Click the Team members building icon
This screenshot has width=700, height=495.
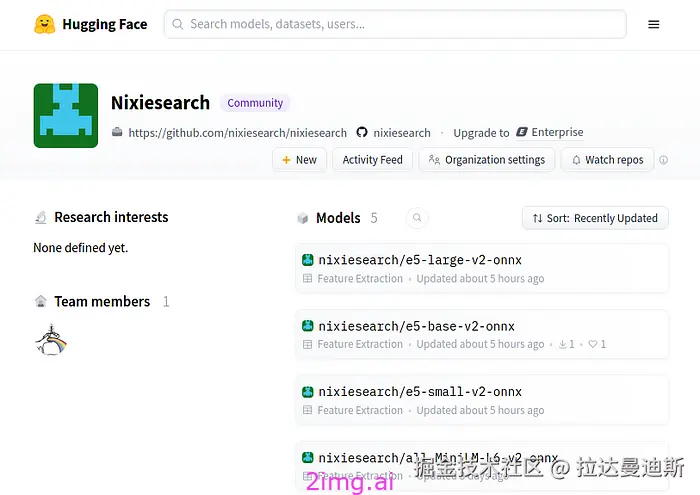point(41,302)
